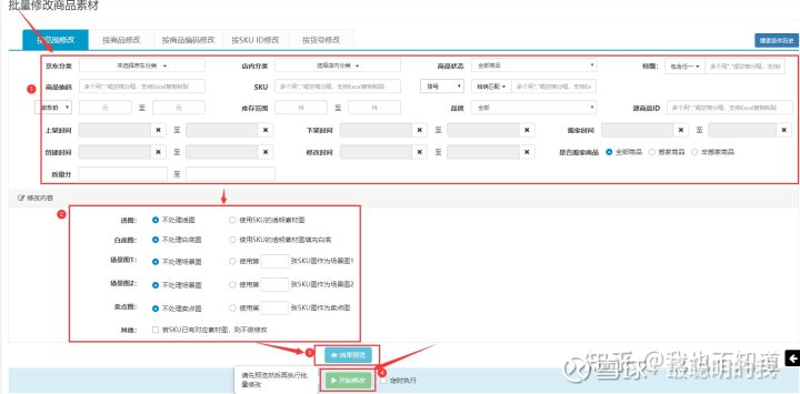Open the 货号 type dropdown

click(442, 86)
